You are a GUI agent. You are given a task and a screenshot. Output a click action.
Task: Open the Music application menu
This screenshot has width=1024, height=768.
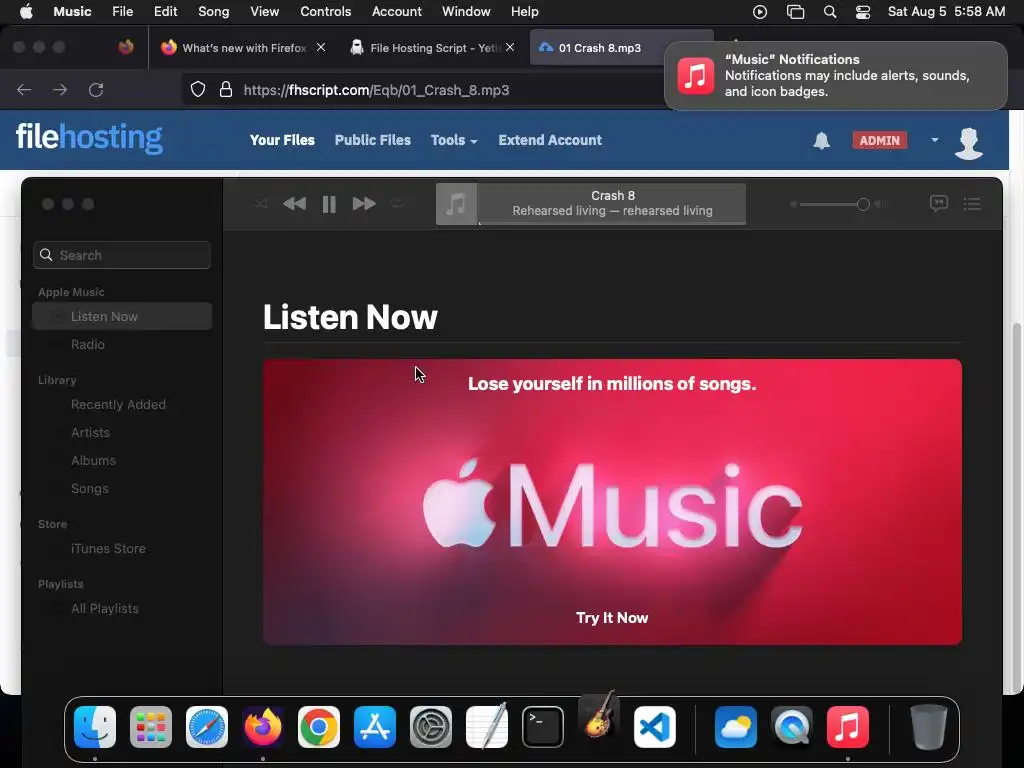click(x=72, y=12)
